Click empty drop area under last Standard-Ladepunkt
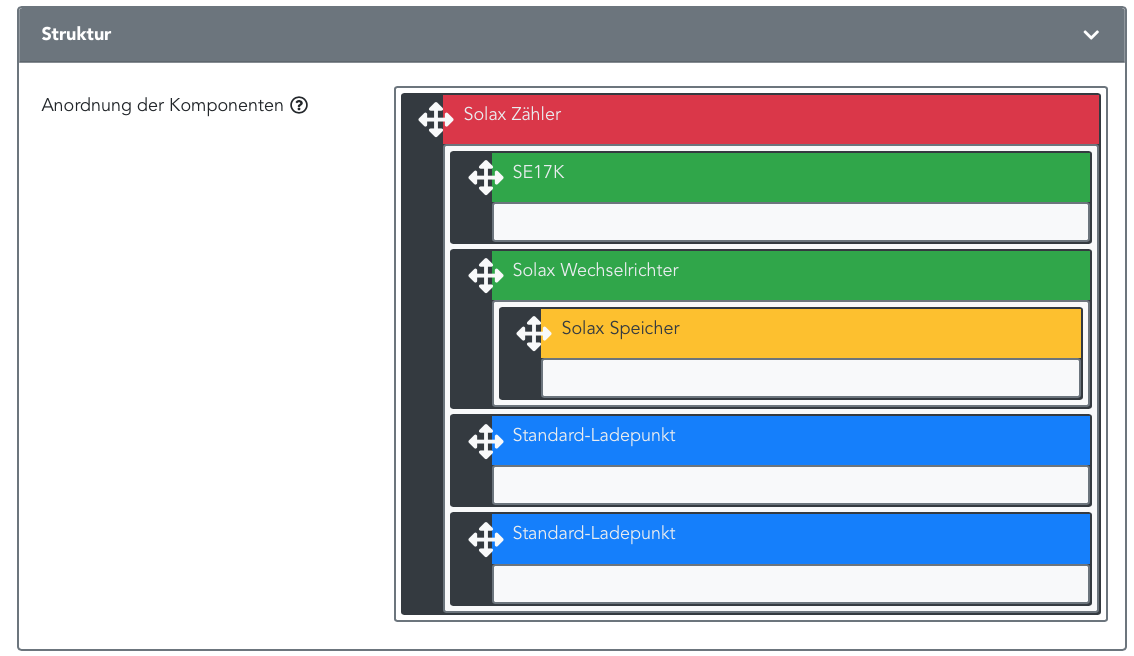 click(x=791, y=584)
